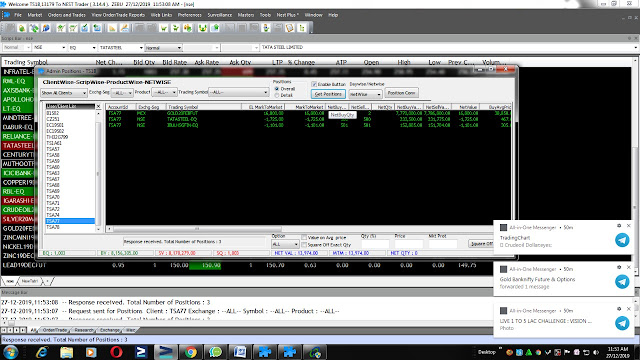
Task: Click the orange notepad toolbar icon
Action: point(290,28)
